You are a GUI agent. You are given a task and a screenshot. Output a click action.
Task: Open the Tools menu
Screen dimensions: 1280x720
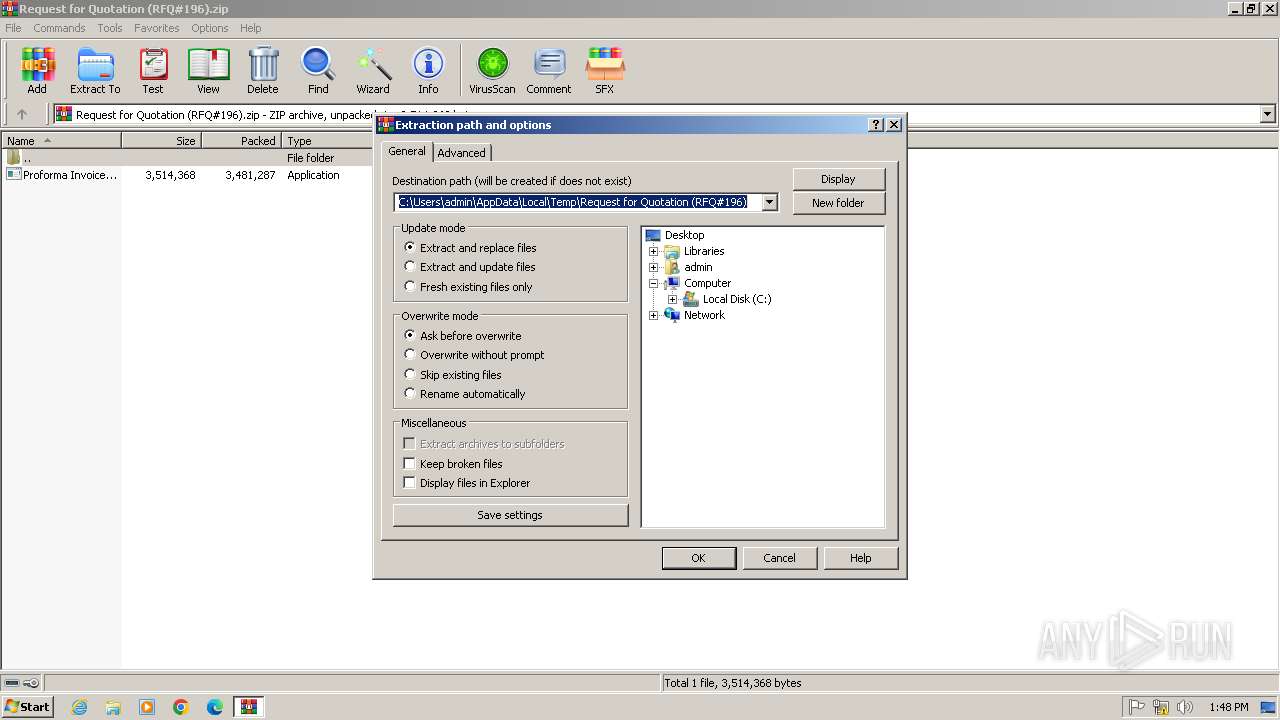110,28
